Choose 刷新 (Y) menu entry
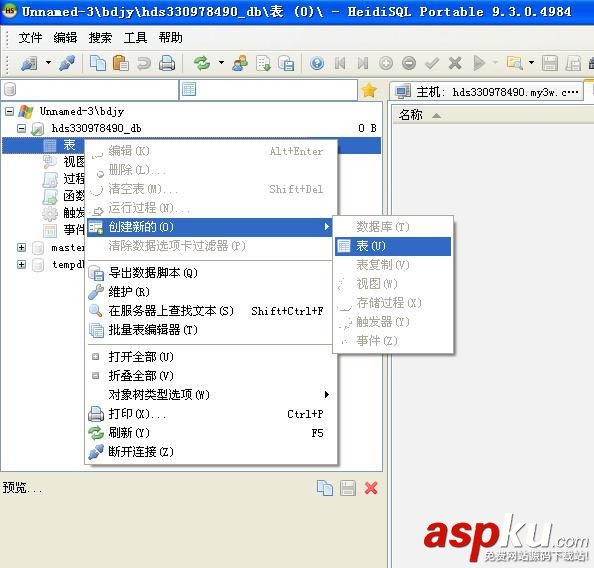The height and width of the screenshot is (568, 594). (x=209, y=433)
